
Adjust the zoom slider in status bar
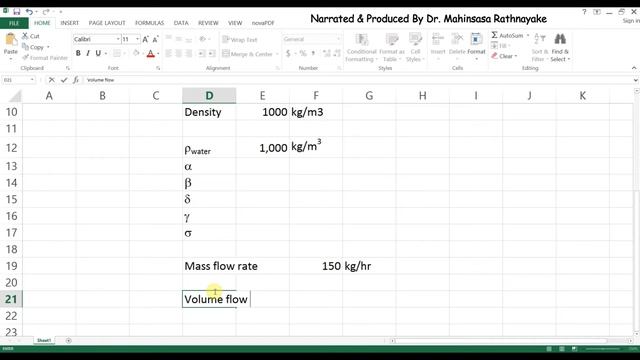pyautogui.click(x=604, y=349)
